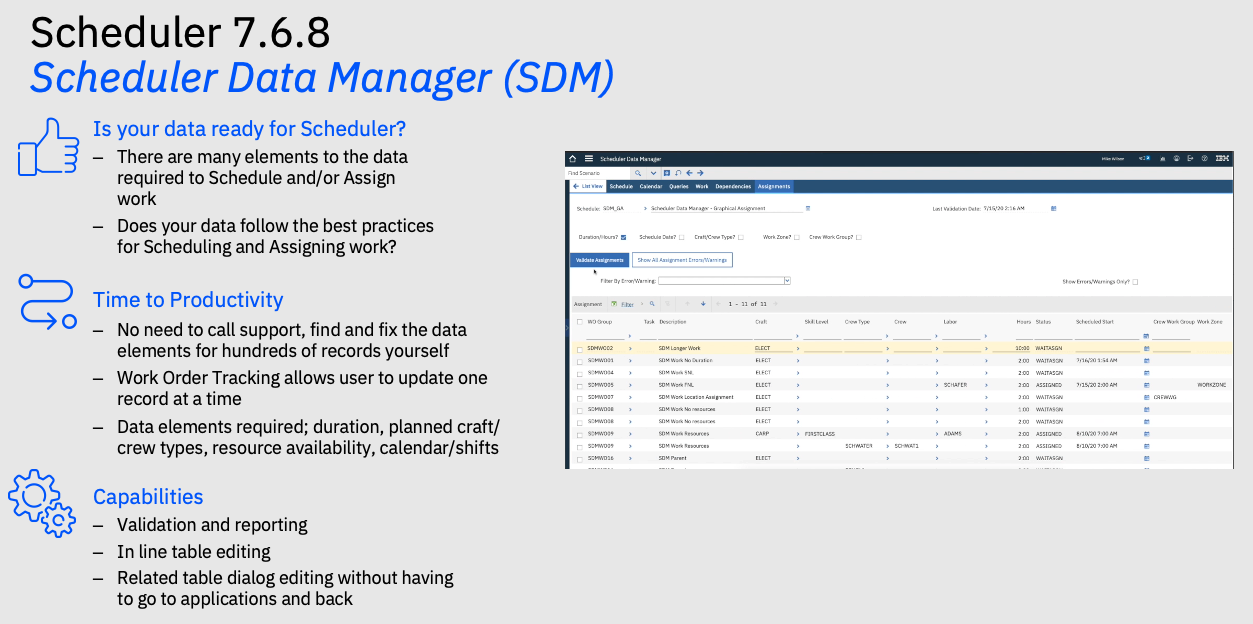Click the CREWWG crew work group cell
The image size is (1253, 624).
1165,397
